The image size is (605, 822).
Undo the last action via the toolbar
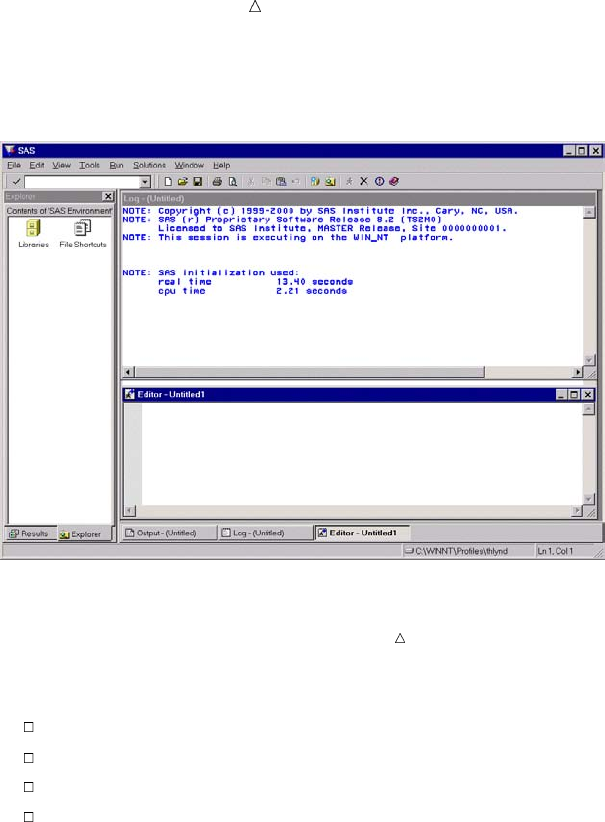296,181
